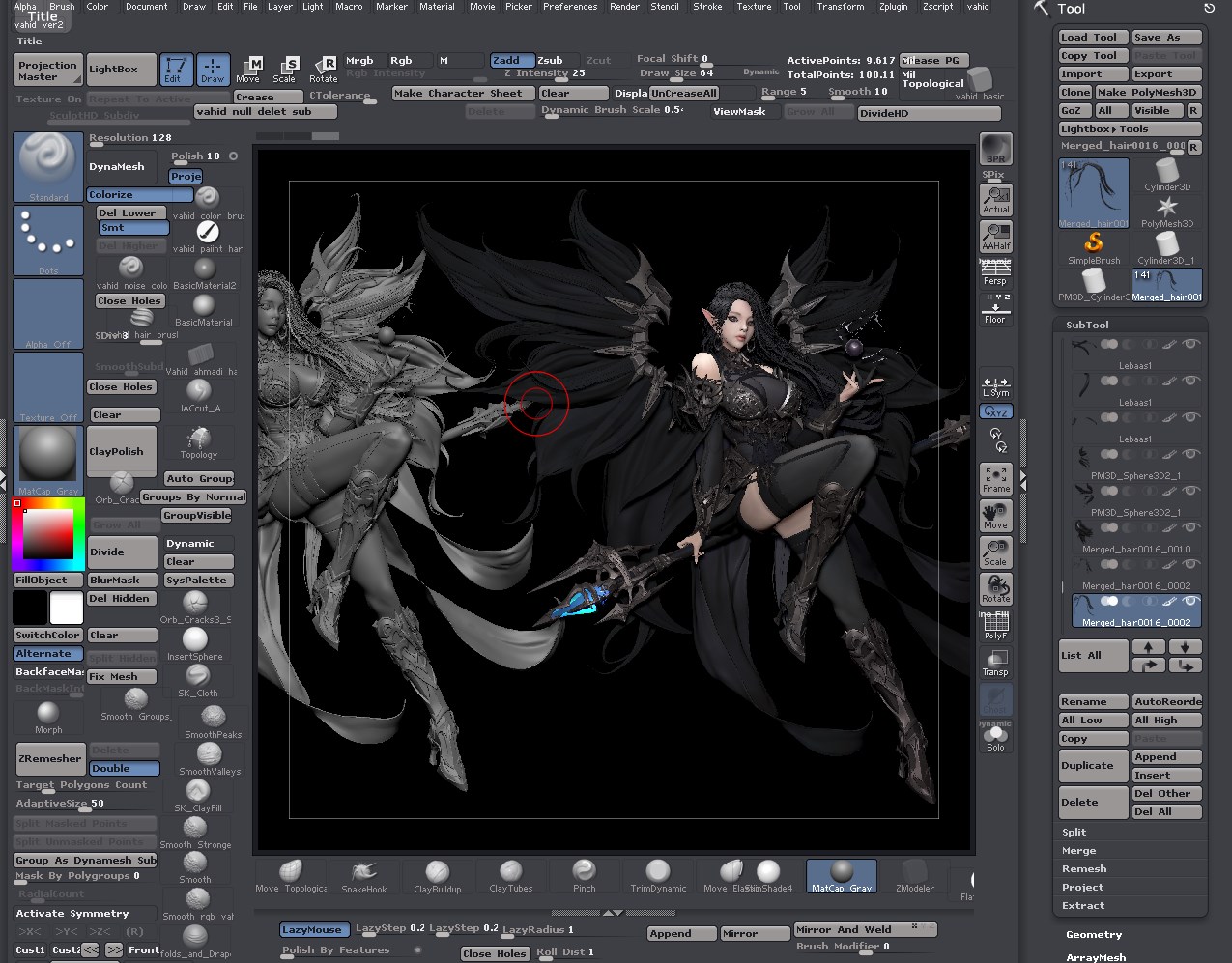Toggle the Floor grid
Viewport: 1232px width, 963px height.
[996, 309]
